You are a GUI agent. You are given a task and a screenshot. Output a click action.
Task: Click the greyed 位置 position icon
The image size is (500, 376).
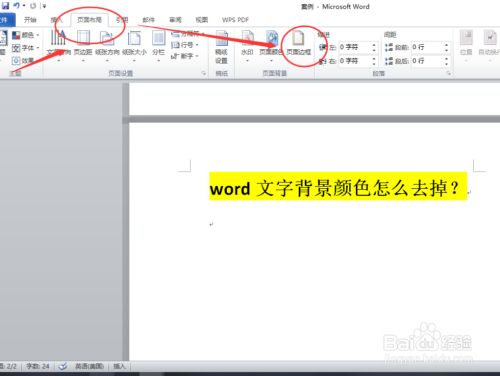[466, 37]
